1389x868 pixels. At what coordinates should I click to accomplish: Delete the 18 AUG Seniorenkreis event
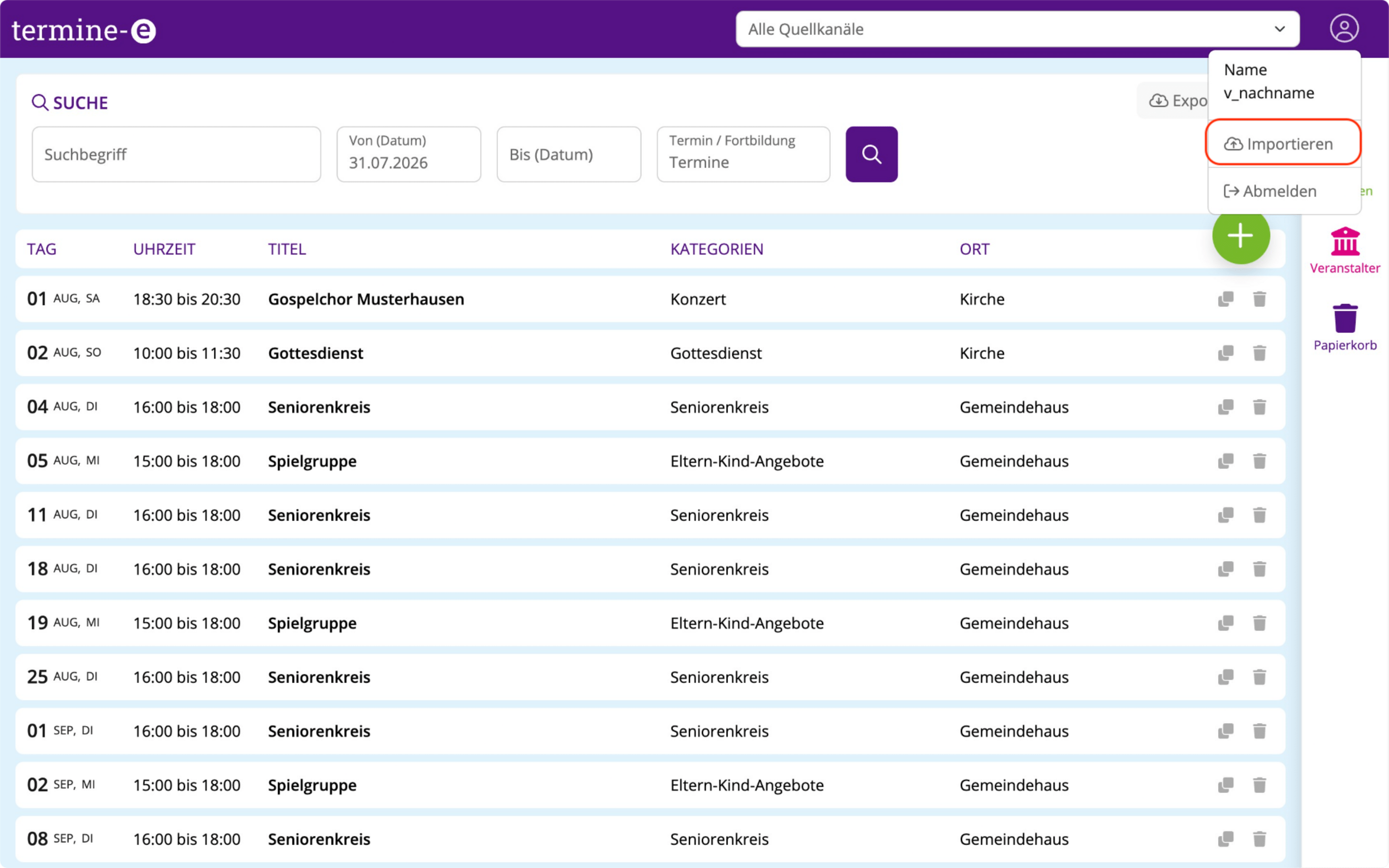1259,569
